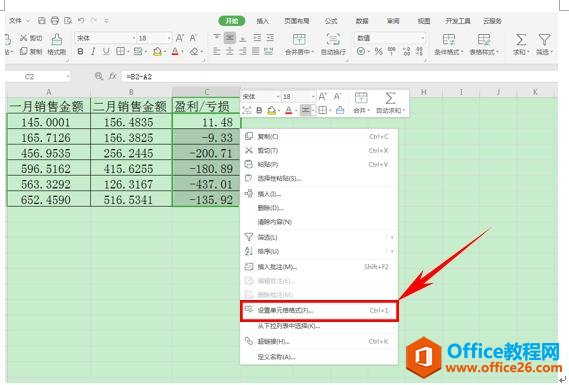This screenshot has height=385, width=569.
Task: Click the ribbon eraser clear-format icon
Action: (x=195, y=52)
